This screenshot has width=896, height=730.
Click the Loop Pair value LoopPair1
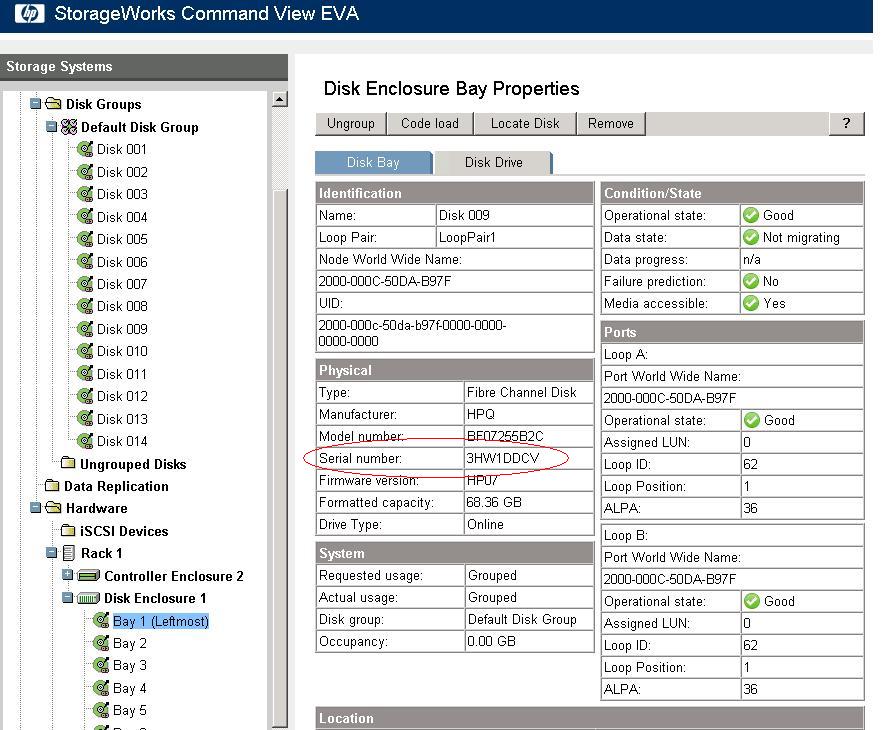pyautogui.click(x=467, y=237)
